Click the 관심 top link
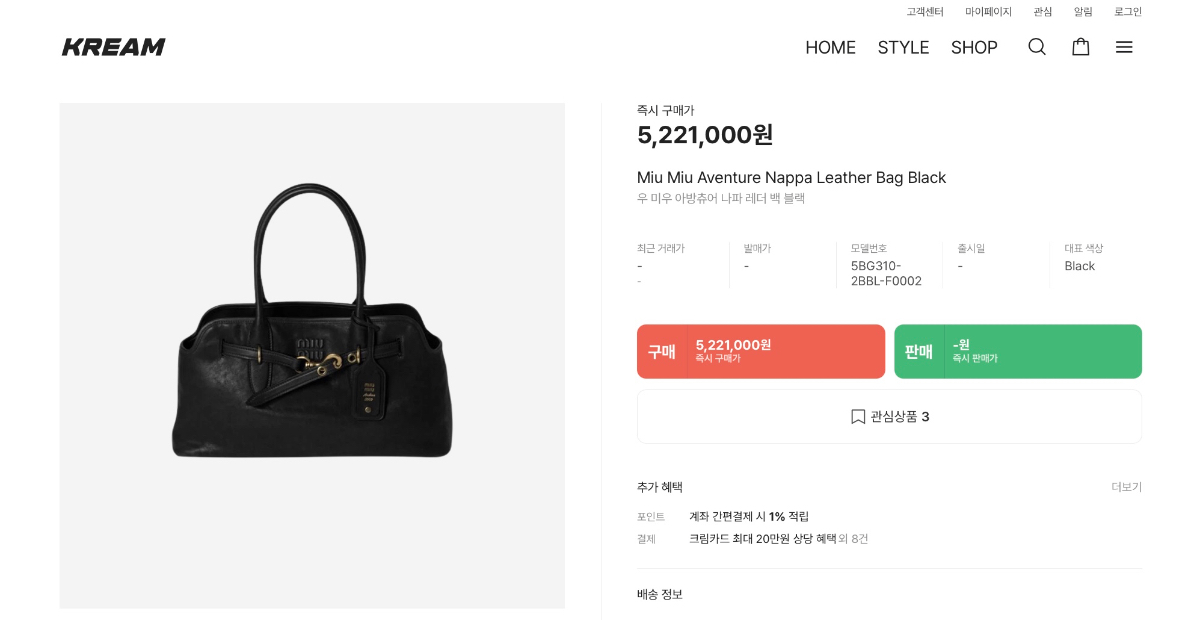 (1043, 12)
